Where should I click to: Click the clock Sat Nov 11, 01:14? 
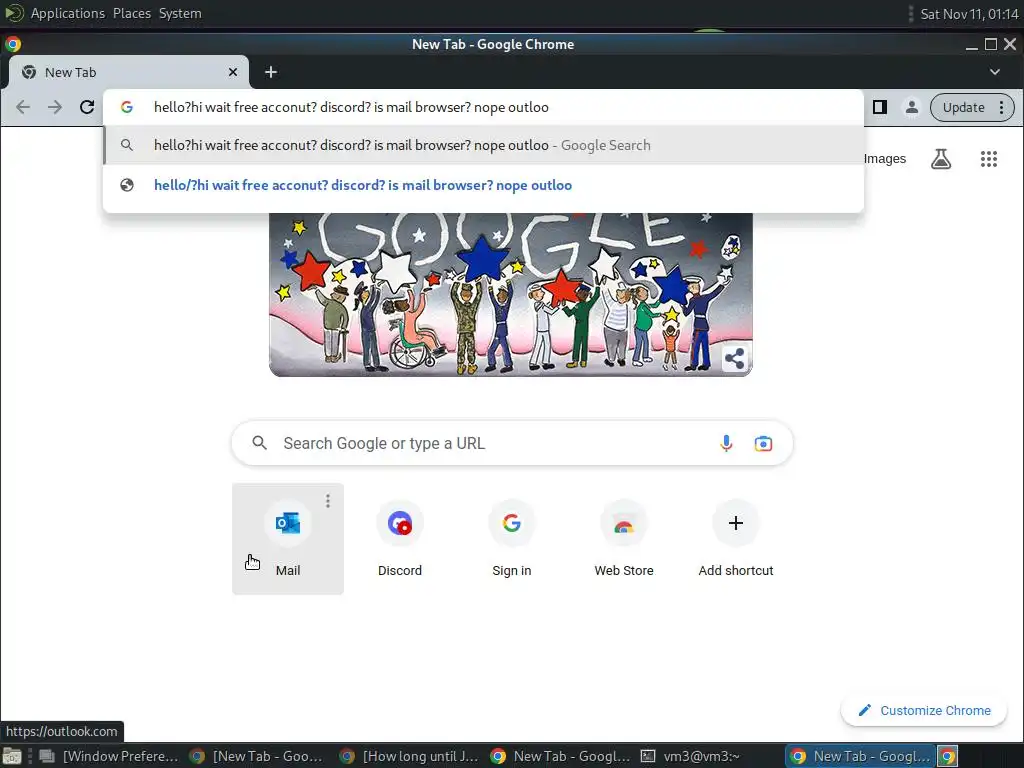(x=969, y=14)
